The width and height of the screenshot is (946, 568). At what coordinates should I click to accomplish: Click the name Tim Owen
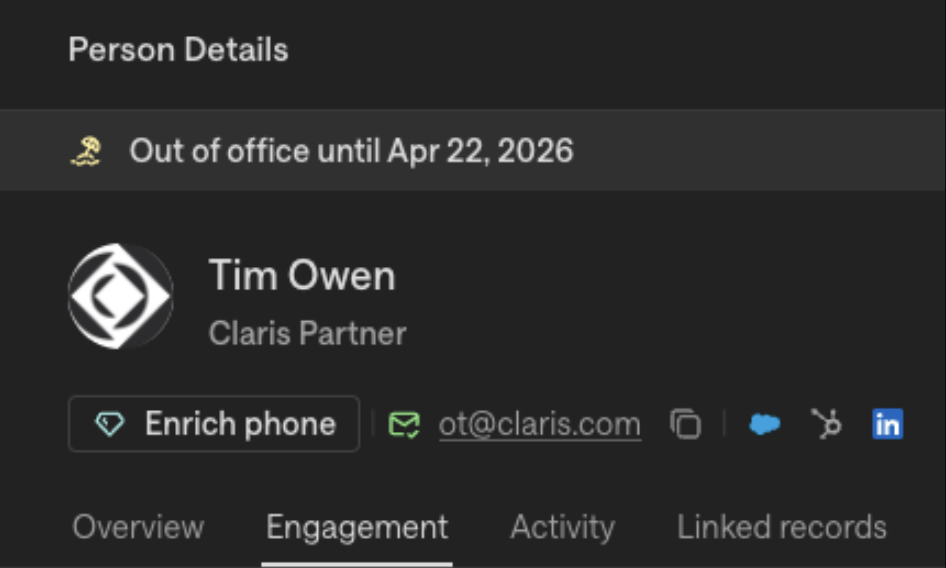click(x=301, y=276)
